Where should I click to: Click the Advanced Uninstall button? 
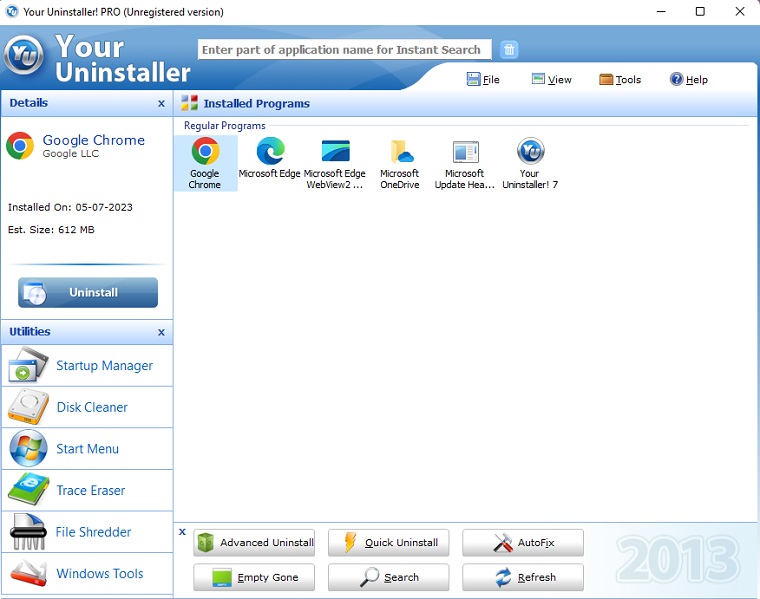point(254,543)
